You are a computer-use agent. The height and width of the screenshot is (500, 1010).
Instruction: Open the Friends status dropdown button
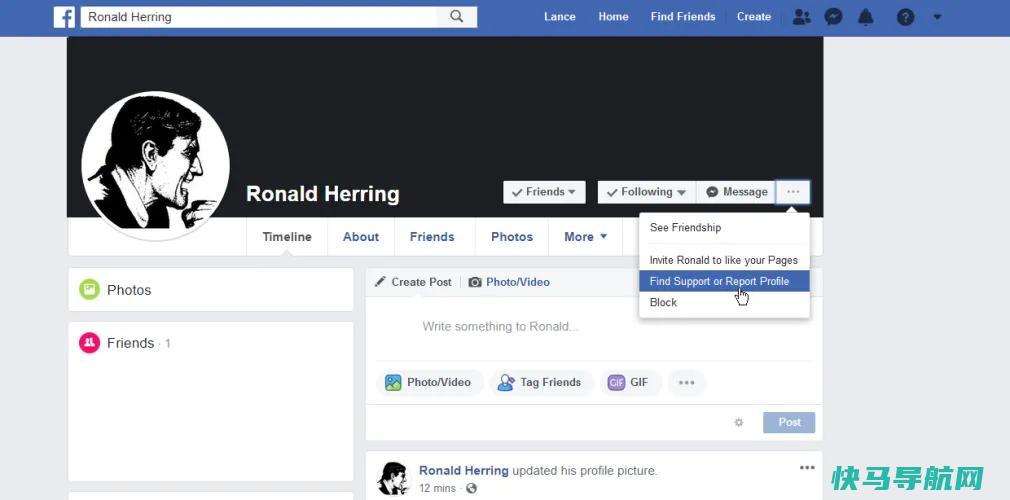click(544, 192)
